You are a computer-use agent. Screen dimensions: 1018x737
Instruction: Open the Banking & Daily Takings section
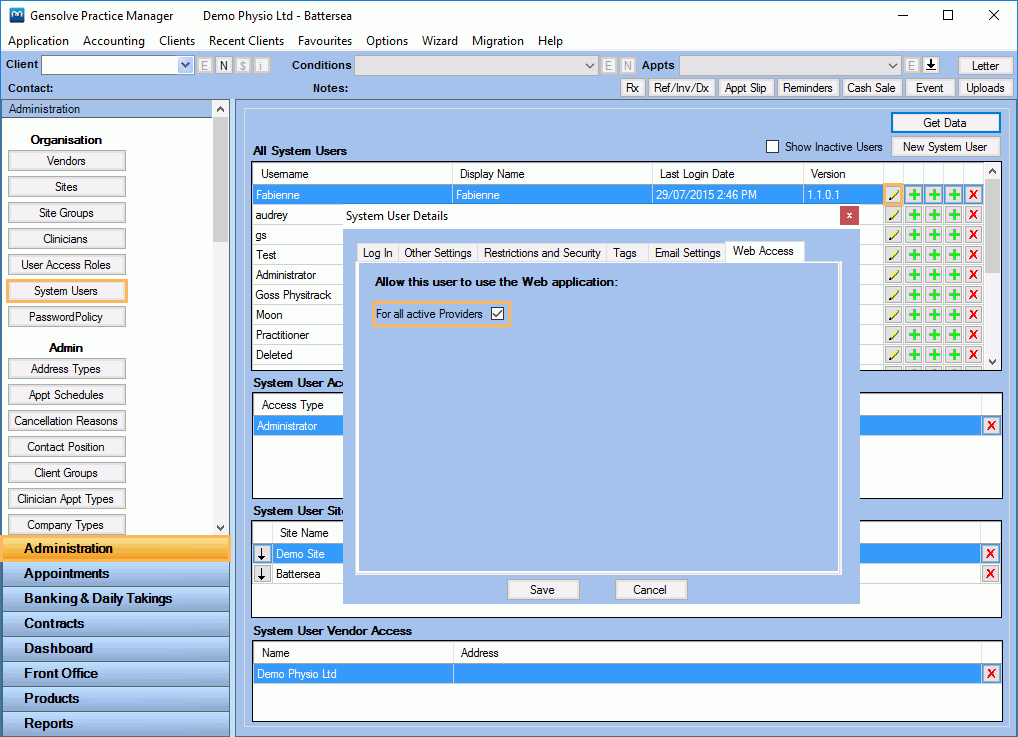pos(116,599)
